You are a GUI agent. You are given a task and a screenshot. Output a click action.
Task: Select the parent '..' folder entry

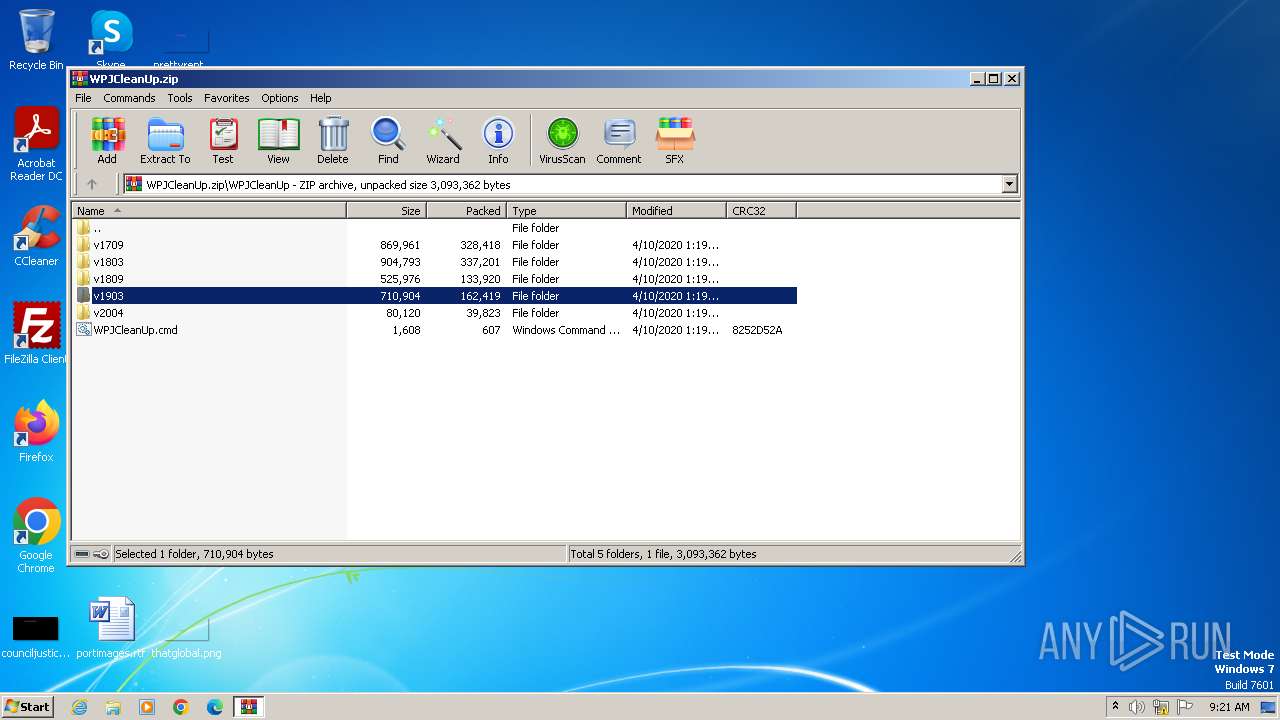435,228
